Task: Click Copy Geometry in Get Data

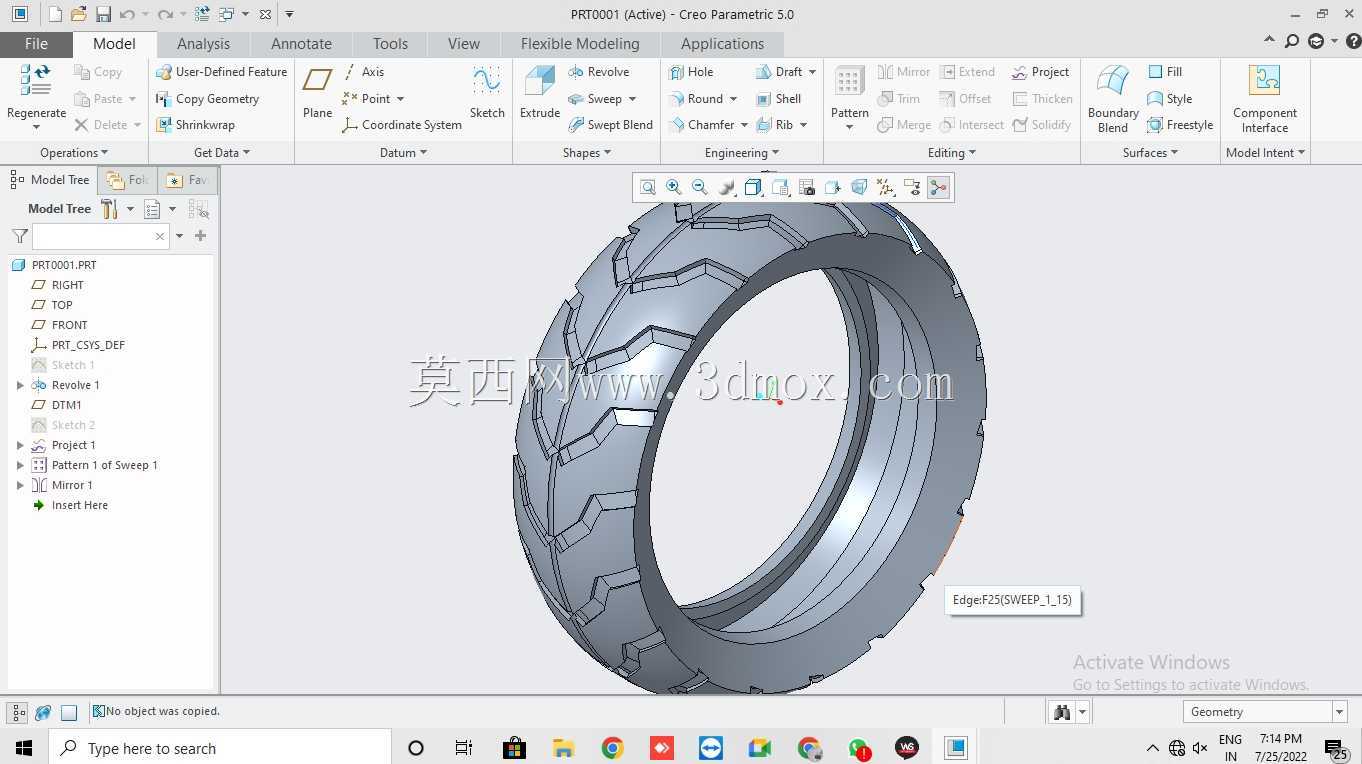Action: pyautogui.click(x=207, y=99)
